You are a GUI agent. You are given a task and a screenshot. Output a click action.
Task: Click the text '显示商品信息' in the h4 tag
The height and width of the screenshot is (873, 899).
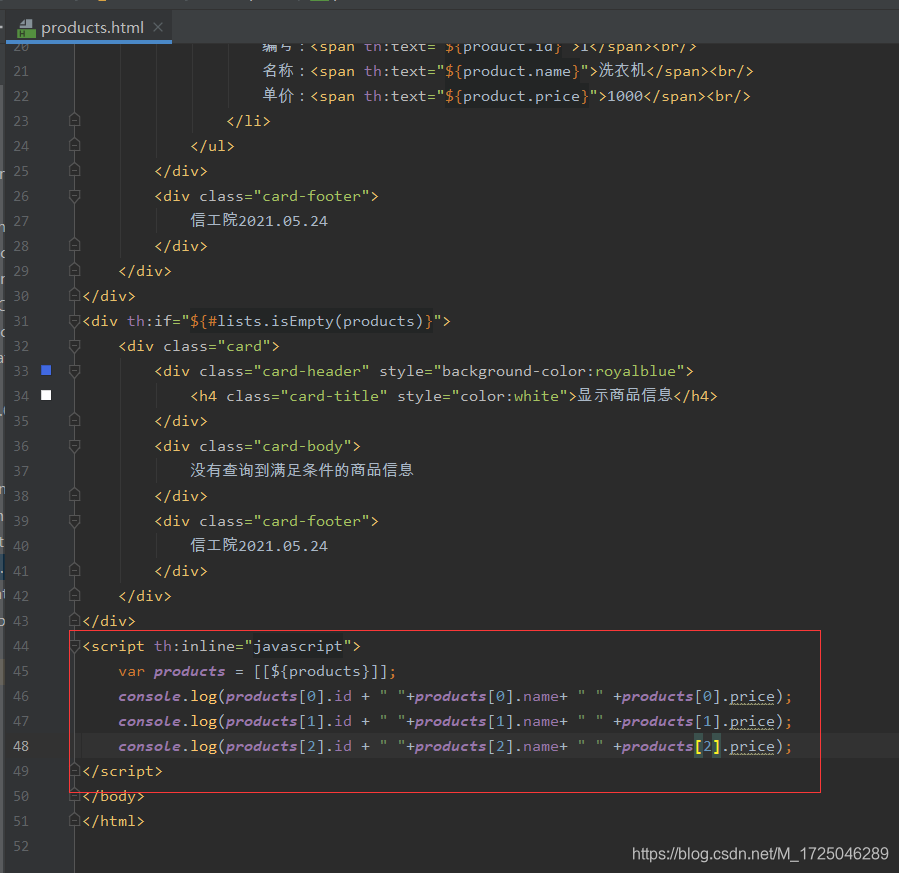point(625,396)
